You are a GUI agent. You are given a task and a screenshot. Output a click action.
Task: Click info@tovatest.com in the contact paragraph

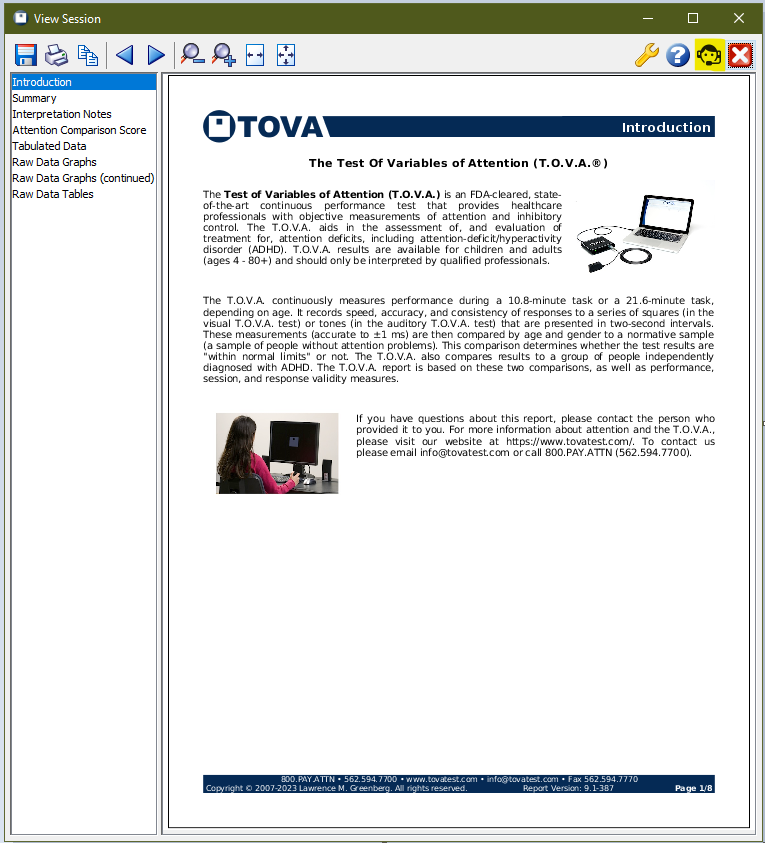click(464, 453)
